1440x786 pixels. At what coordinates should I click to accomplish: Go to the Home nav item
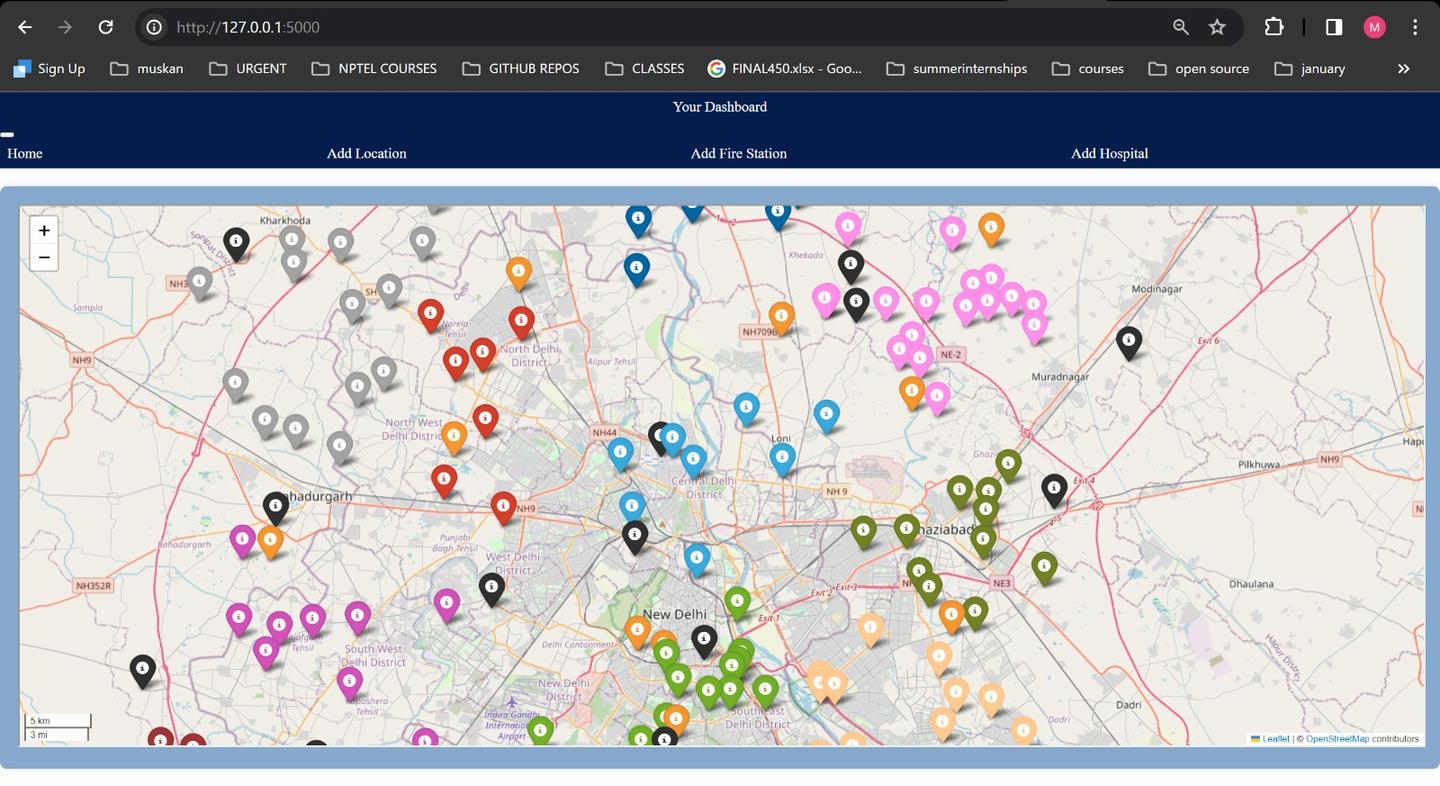pyautogui.click(x=25, y=153)
